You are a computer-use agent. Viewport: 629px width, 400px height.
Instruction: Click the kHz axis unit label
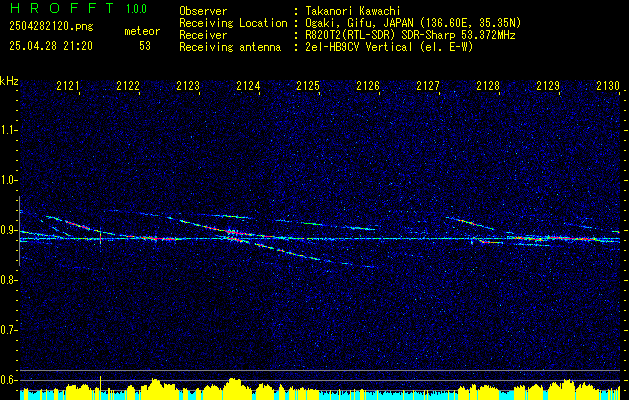(x=9, y=81)
